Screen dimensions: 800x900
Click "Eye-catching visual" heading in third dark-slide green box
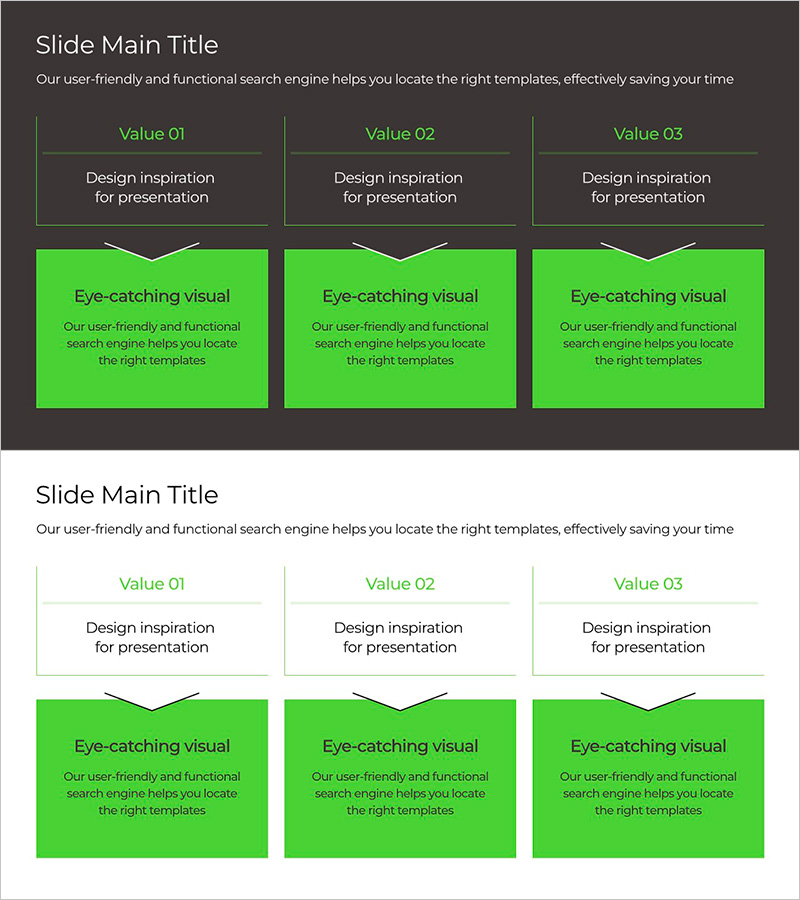648,296
